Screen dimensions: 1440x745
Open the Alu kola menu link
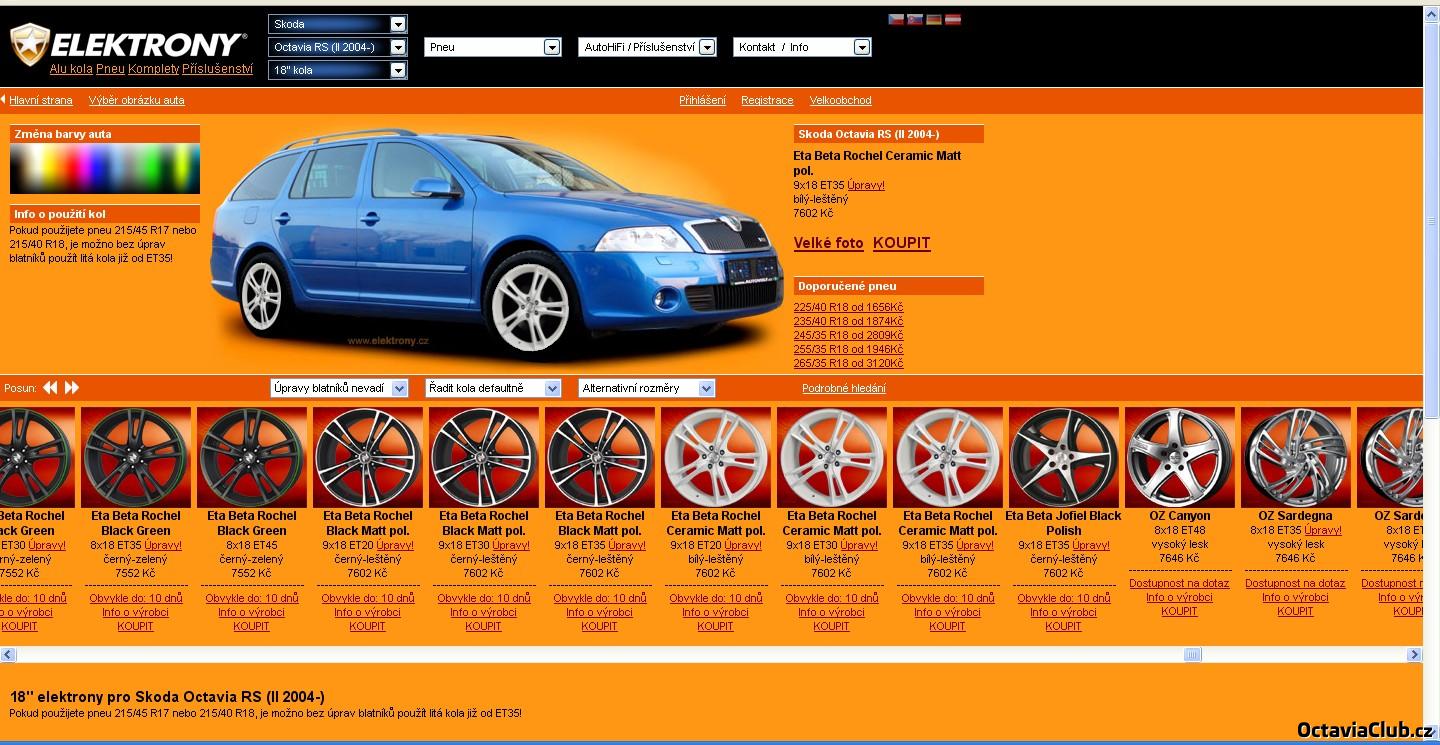tap(71, 69)
